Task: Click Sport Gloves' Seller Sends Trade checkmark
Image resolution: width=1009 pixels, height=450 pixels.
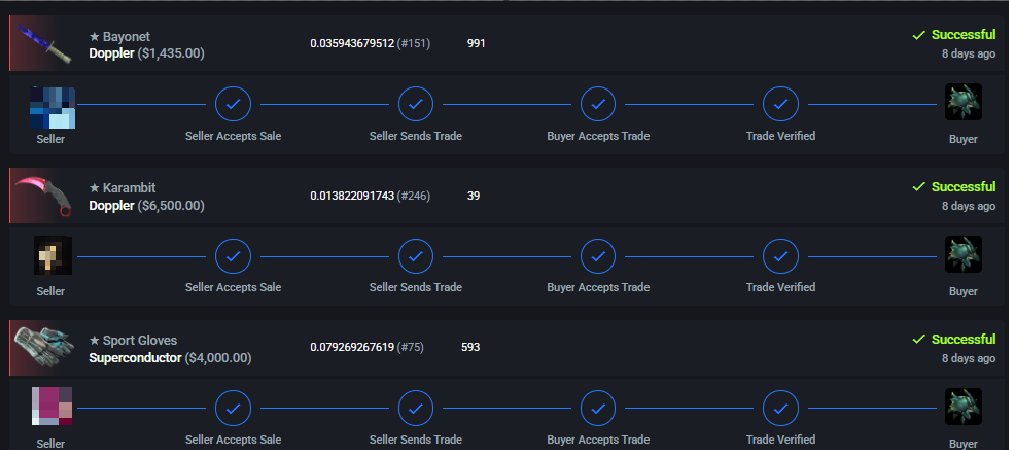Action: 416,408
